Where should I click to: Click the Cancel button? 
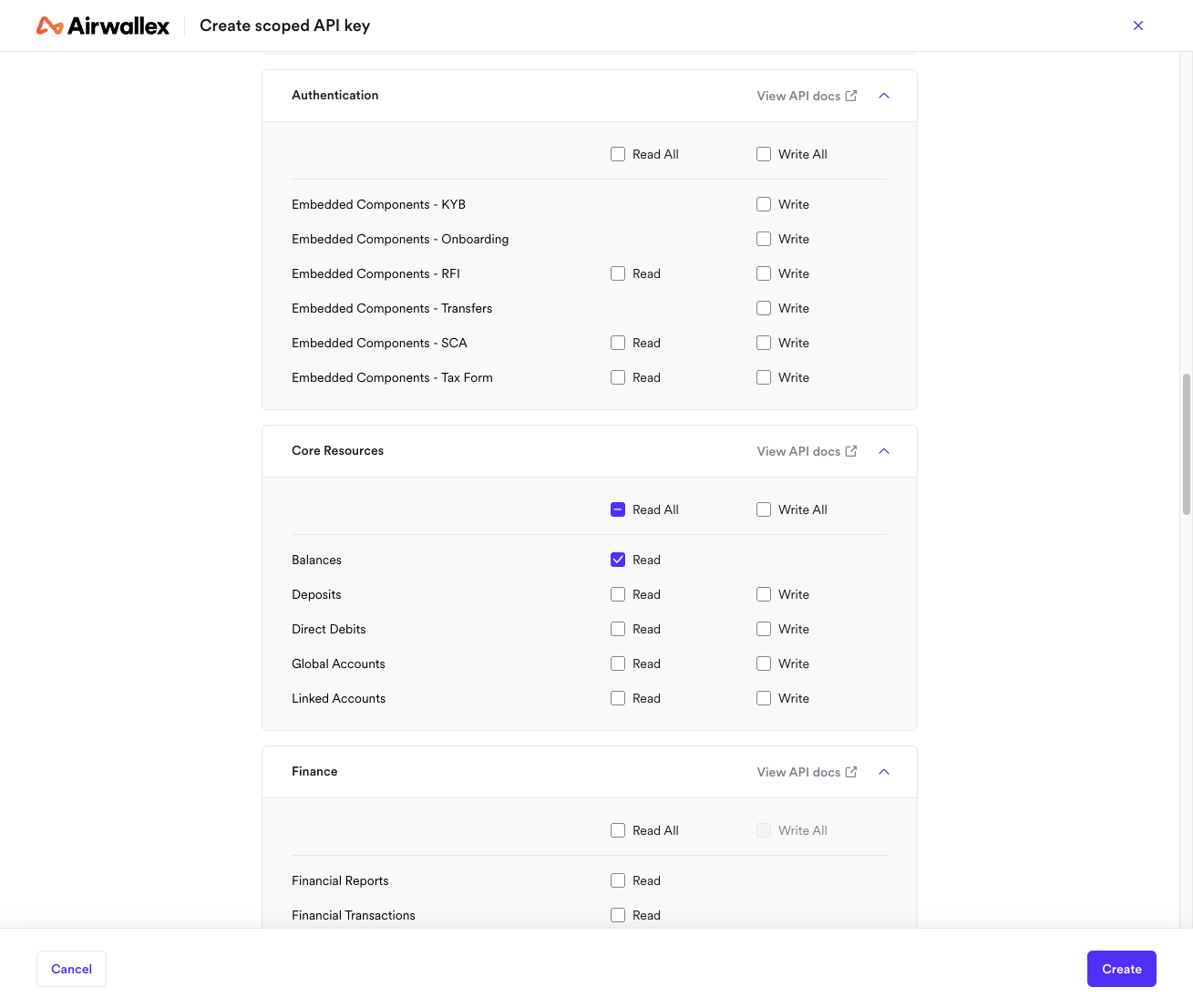click(71, 969)
